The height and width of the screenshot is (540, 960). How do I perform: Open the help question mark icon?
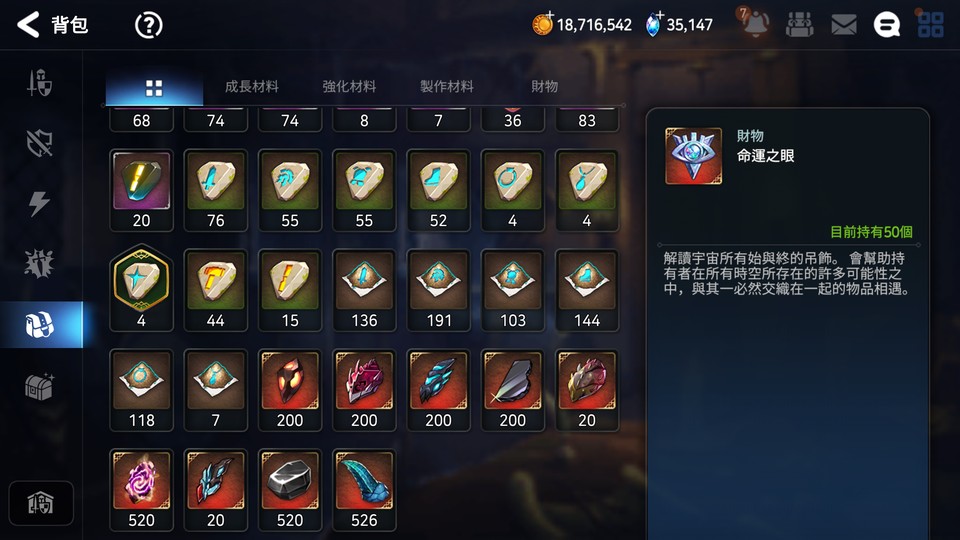coord(148,25)
